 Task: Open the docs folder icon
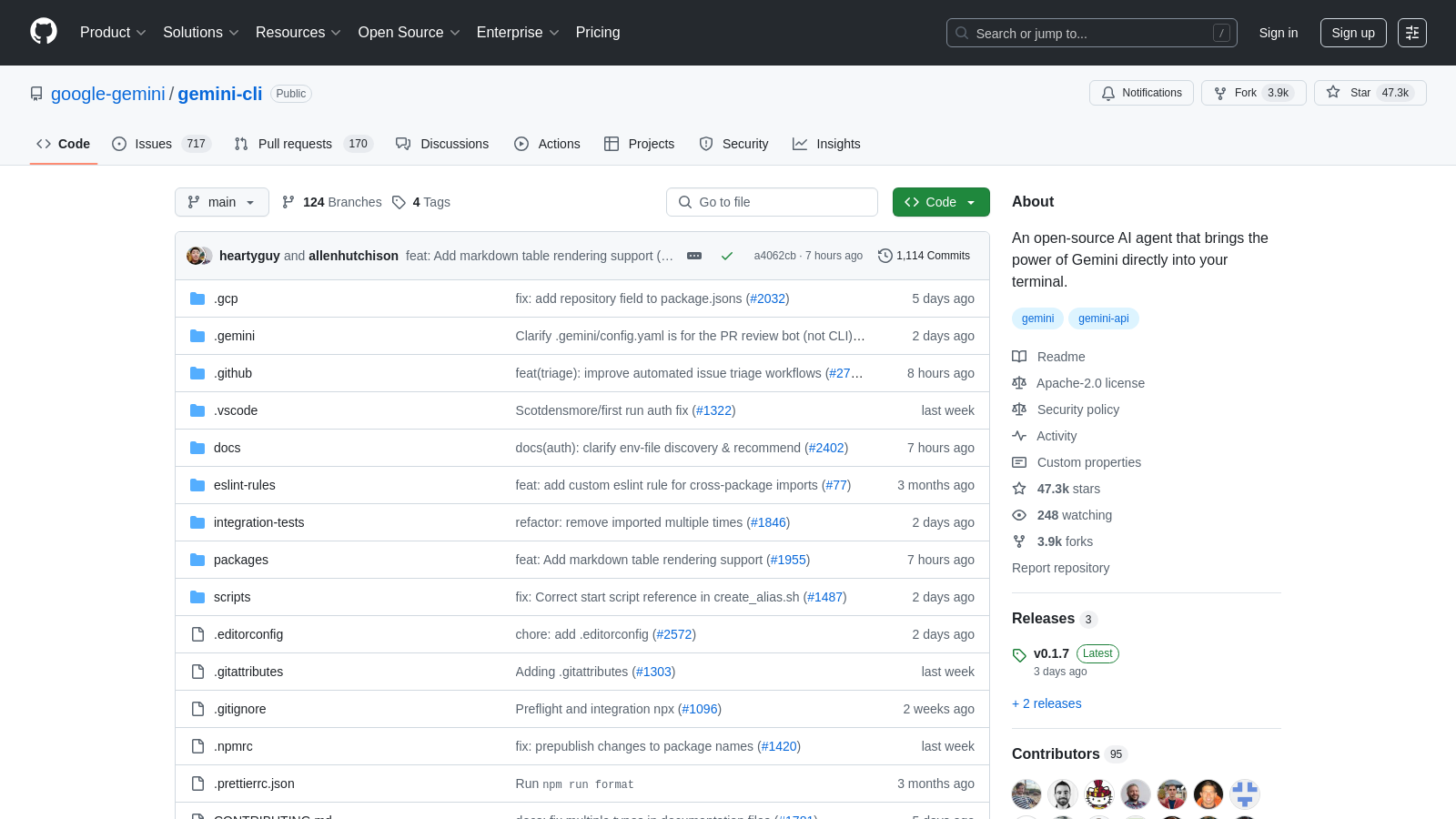[x=197, y=448]
